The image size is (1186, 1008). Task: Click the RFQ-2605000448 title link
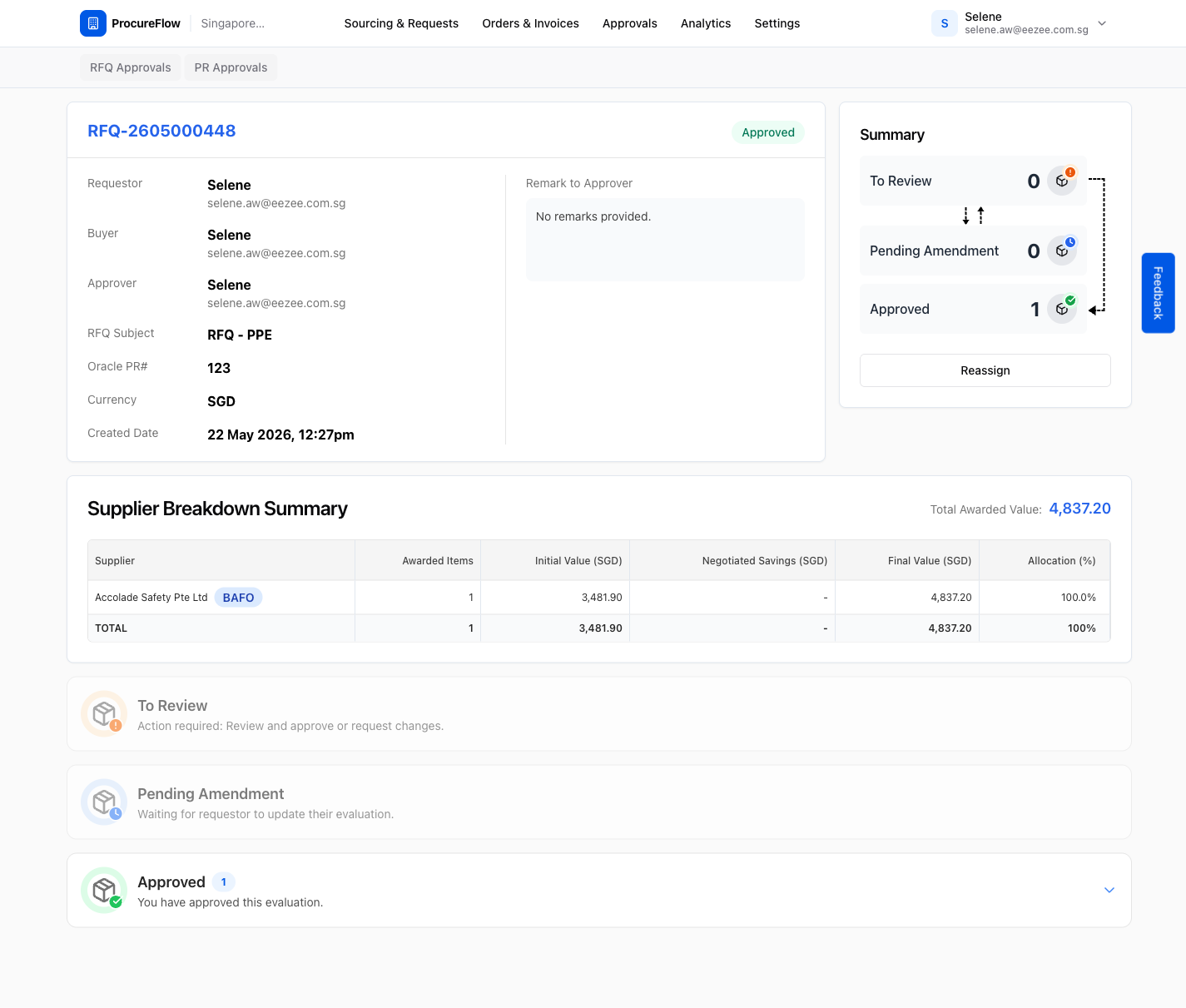point(161,131)
